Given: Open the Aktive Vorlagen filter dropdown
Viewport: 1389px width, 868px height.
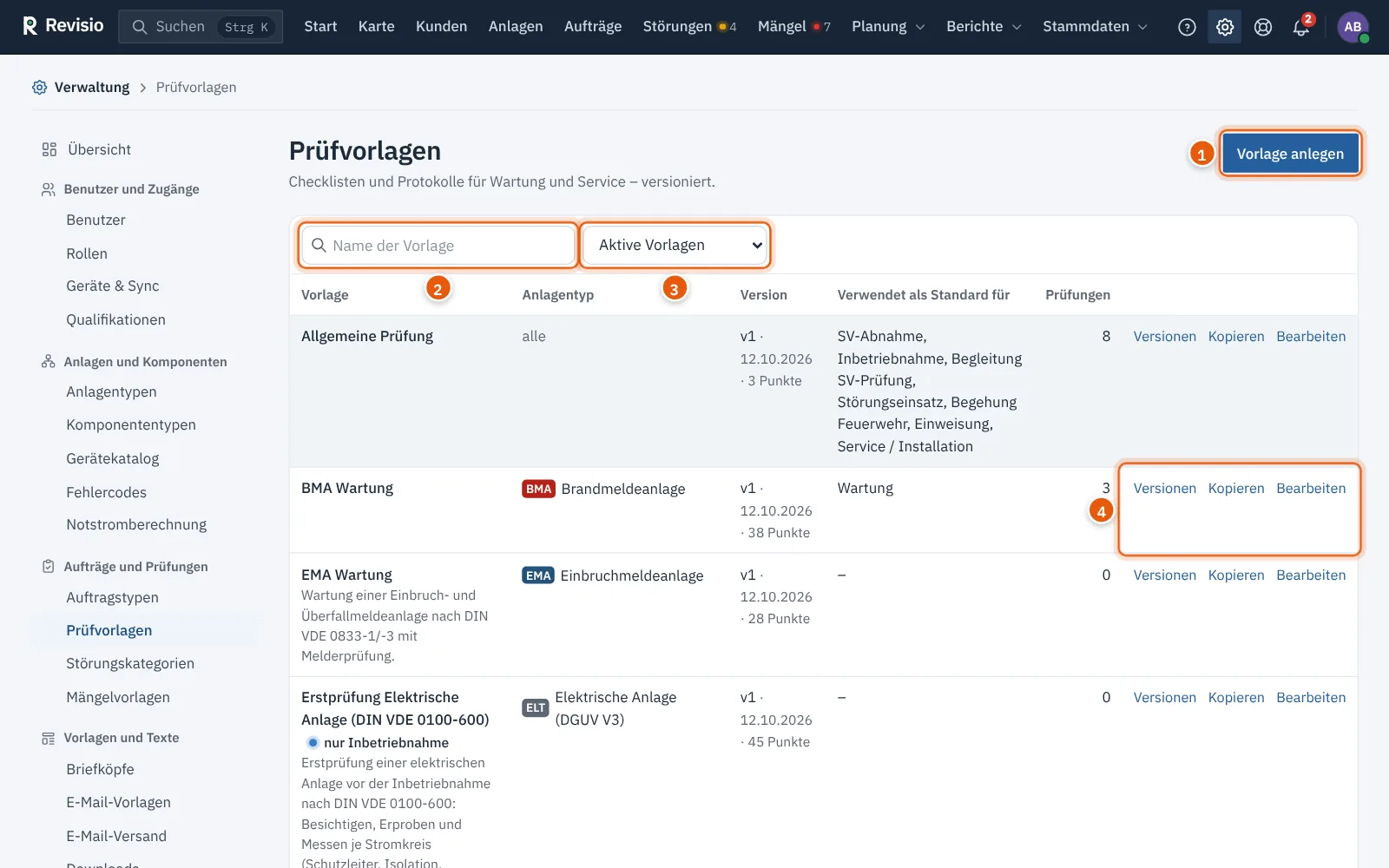Looking at the screenshot, I should [x=675, y=245].
